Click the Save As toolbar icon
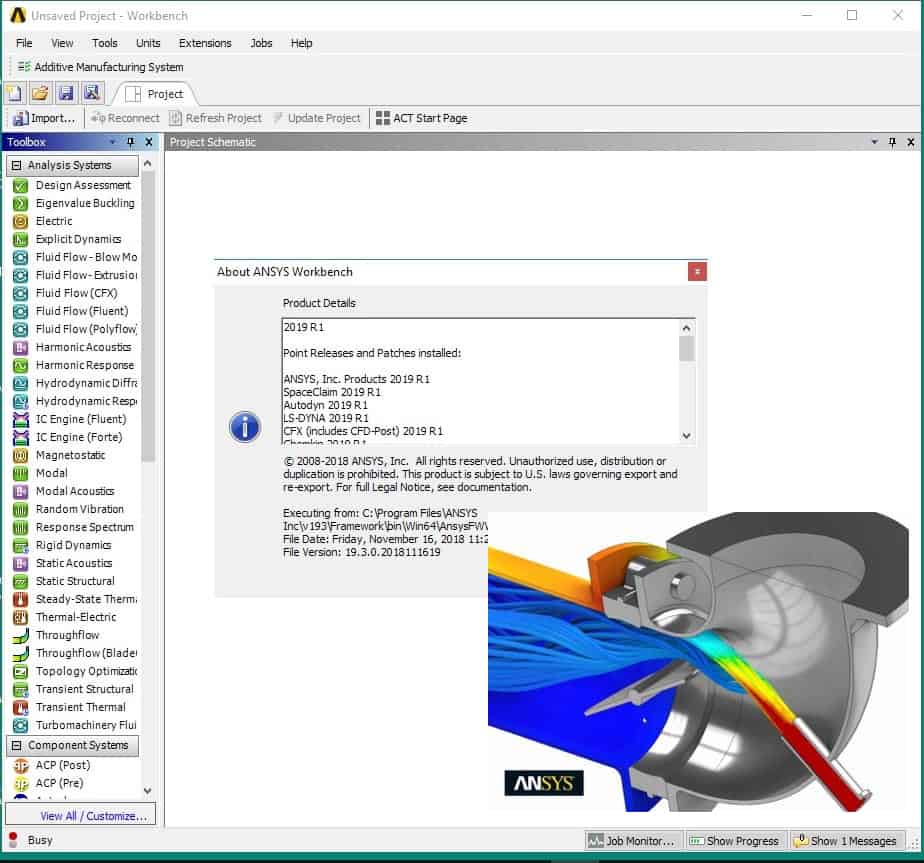The image size is (924, 863). [x=92, y=93]
